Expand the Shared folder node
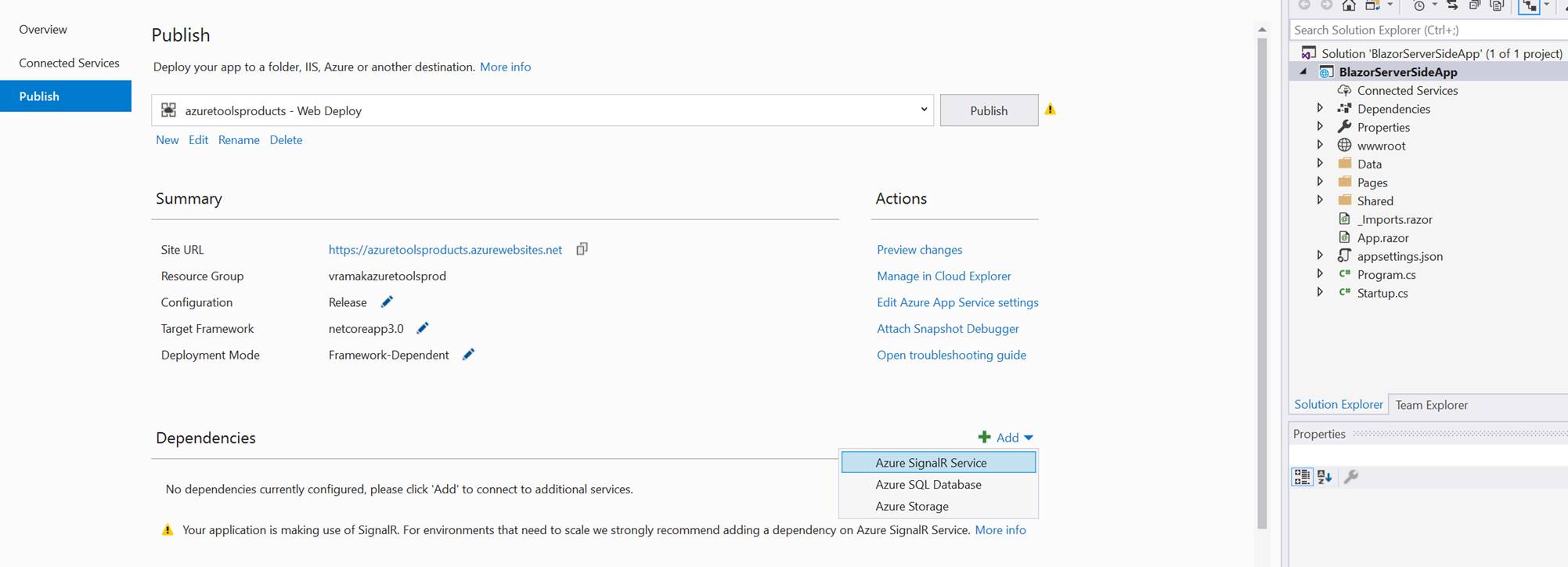 (1320, 200)
